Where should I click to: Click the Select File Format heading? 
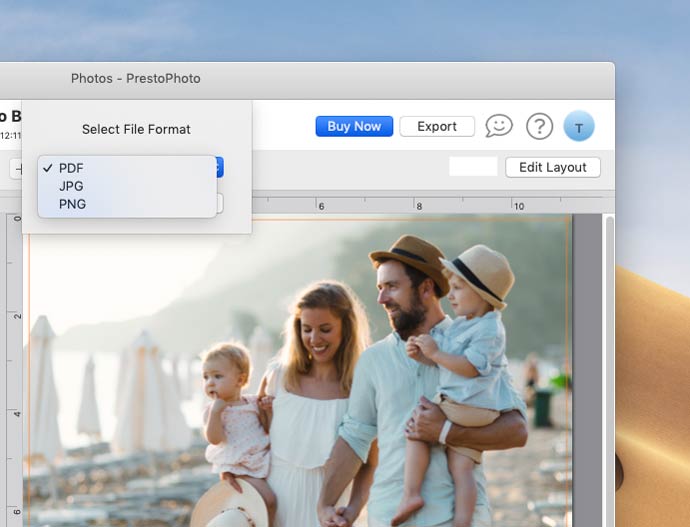[136, 129]
